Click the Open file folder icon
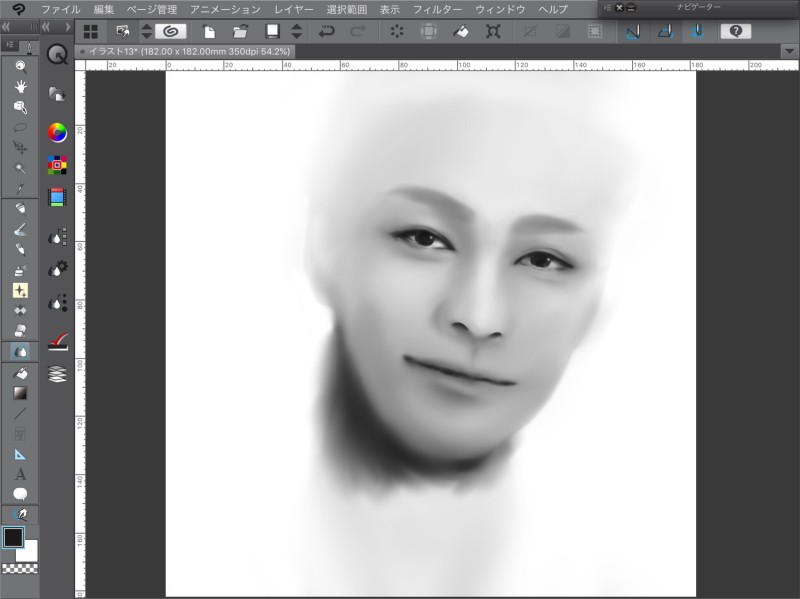 pyautogui.click(x=240, y=32)
